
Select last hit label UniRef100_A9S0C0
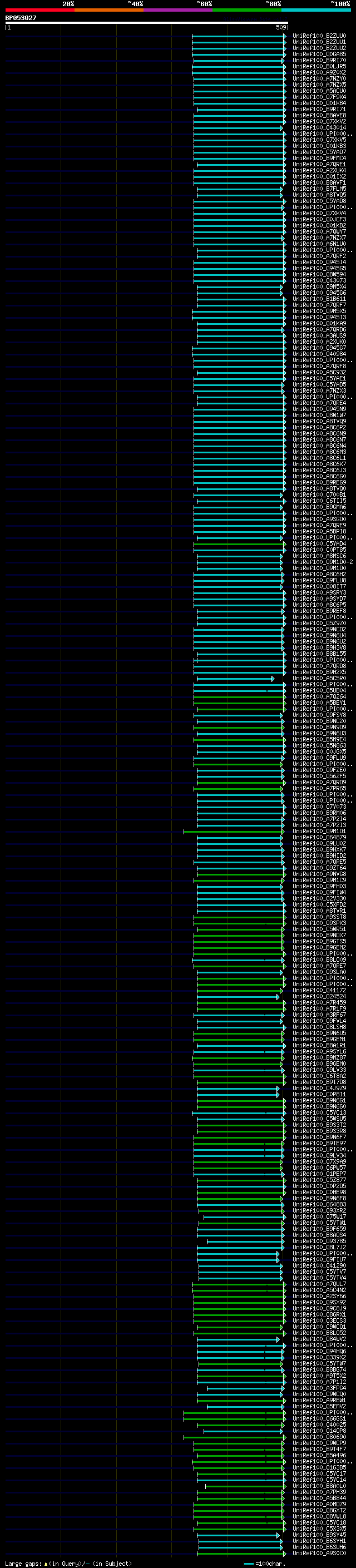319,1553
